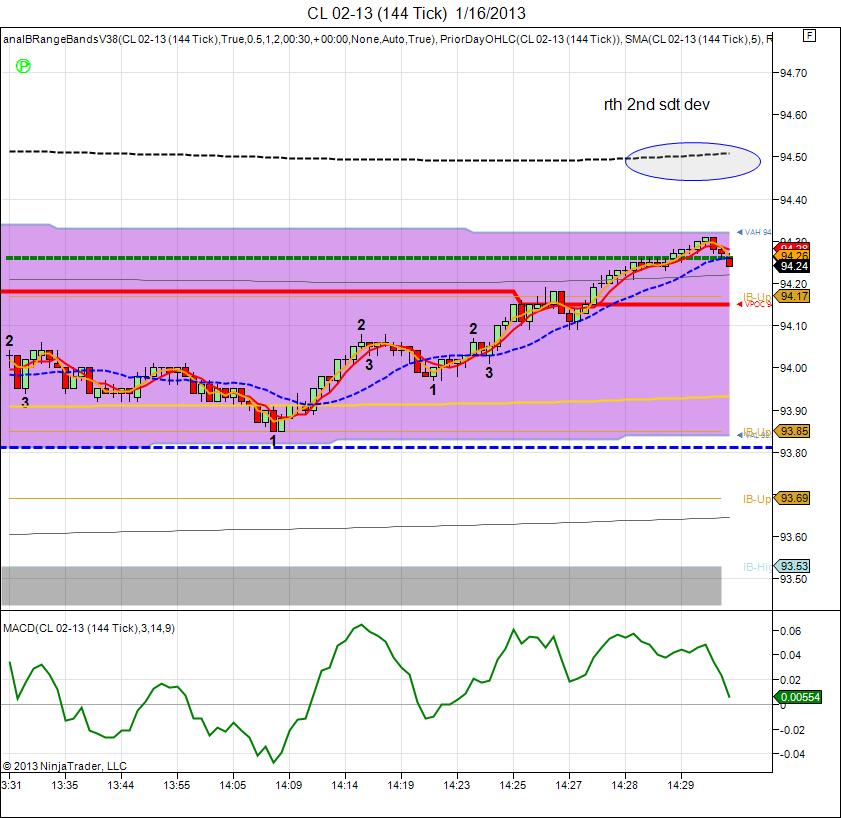Select the orange 94.26 price marker
841x818 pixels.
coord(792,255)
